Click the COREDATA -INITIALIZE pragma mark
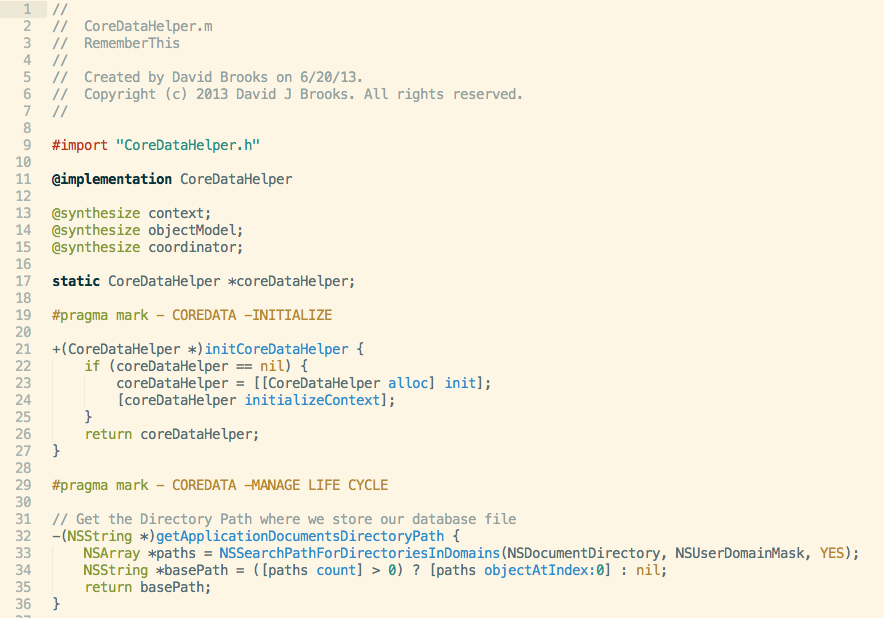Screen dimensions: 884x618 [252, 315]
